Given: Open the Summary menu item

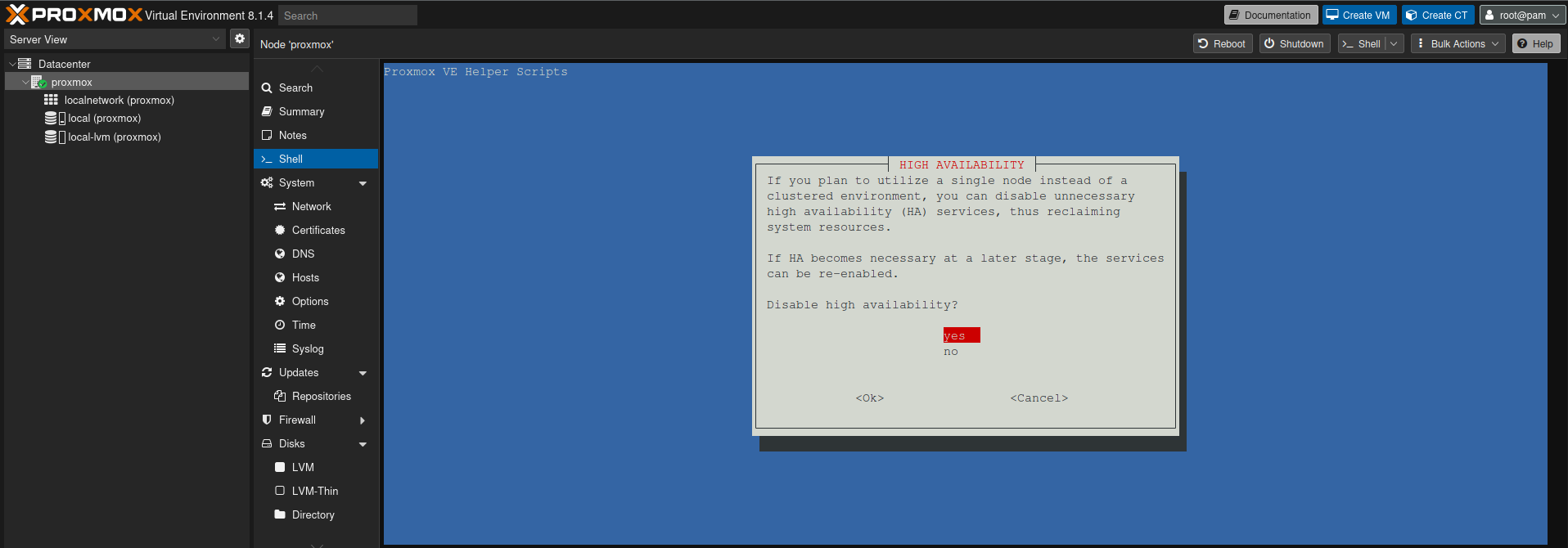Looking at the screenshot, I should click(316, 111).
